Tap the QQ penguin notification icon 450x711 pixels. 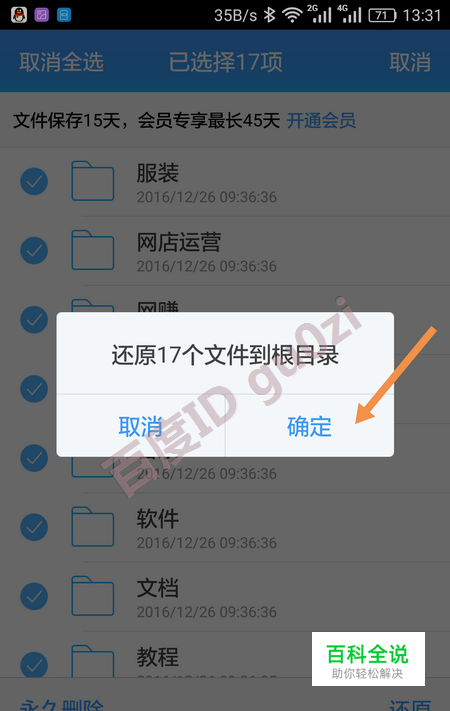pos(19,15)
